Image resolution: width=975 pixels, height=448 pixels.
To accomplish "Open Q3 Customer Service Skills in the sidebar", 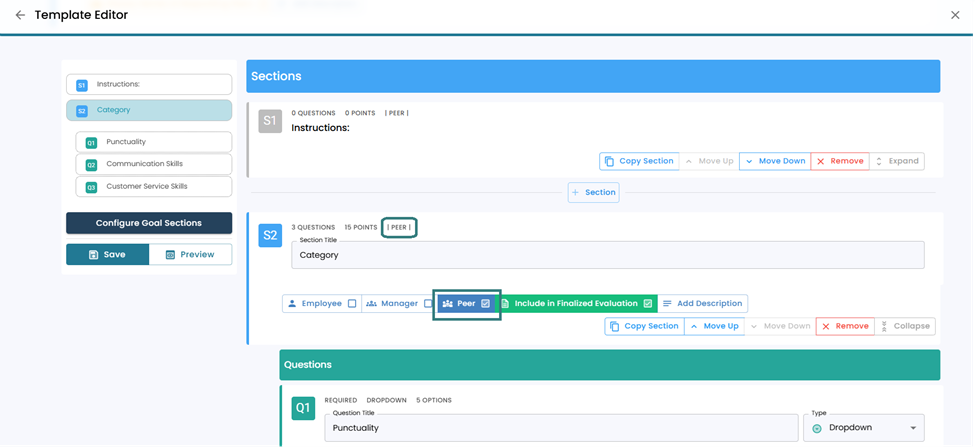I will [x=154, y=187].
